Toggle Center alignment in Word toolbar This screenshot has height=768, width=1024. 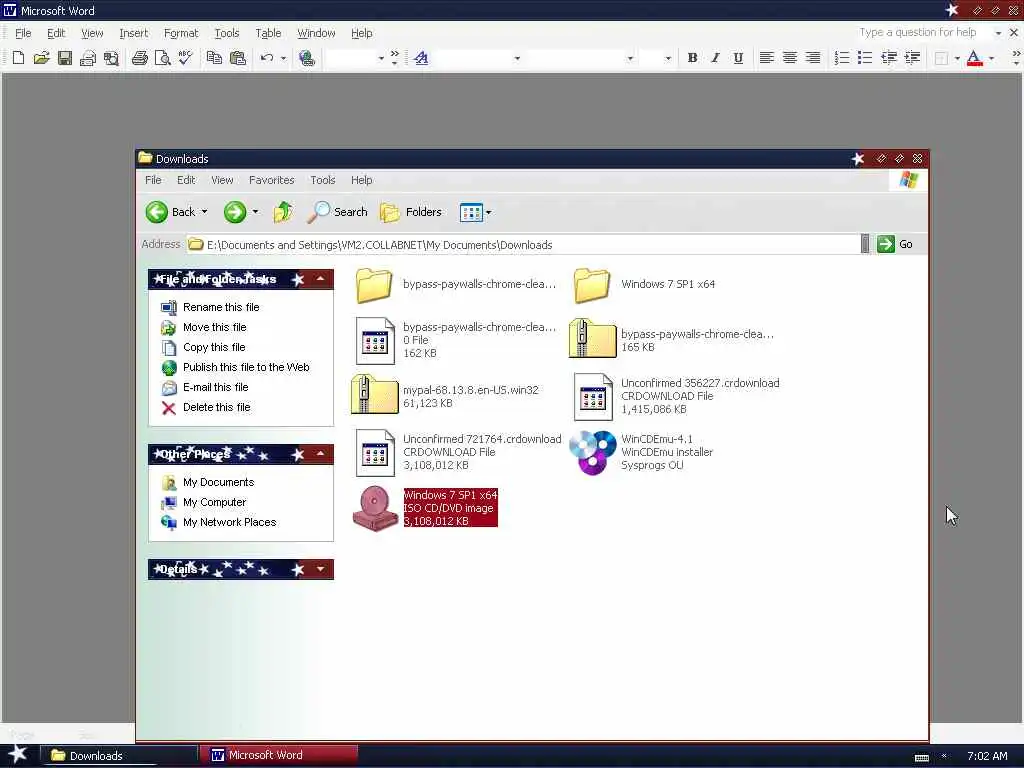tap(790, 58)
